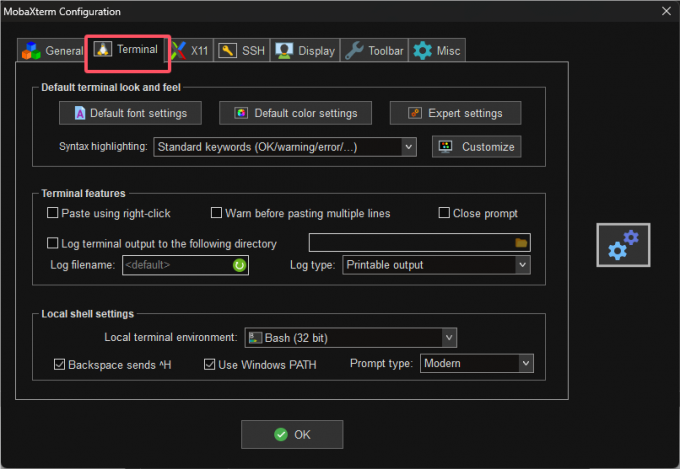680x469 pixels.
Task: Click the Customize syntax button
Action: pos(477,147)
